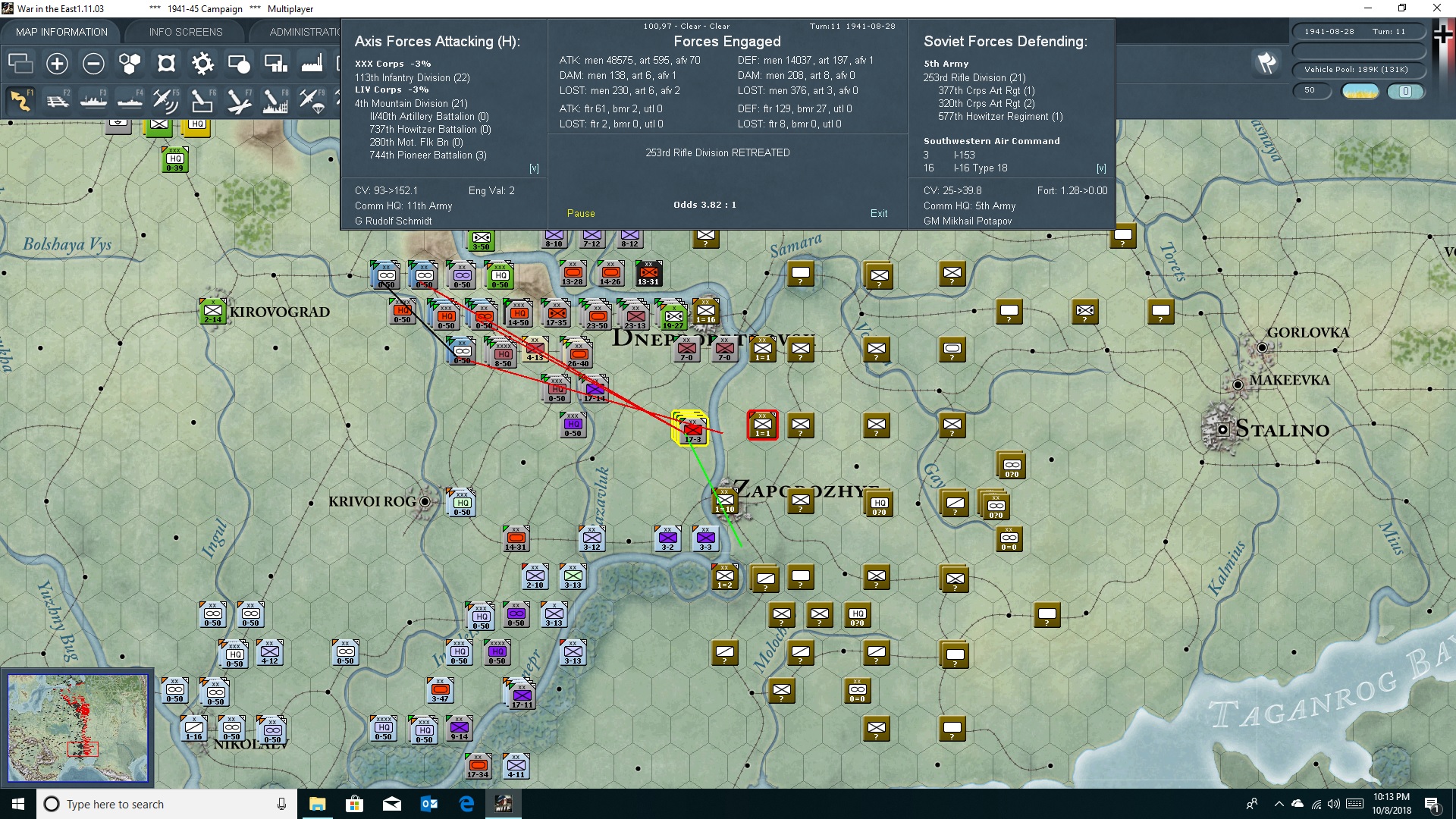Viewport: 1456px width, 819px height.
Task: Toggle the factory locations icon
Action: (x=312, y=64)
